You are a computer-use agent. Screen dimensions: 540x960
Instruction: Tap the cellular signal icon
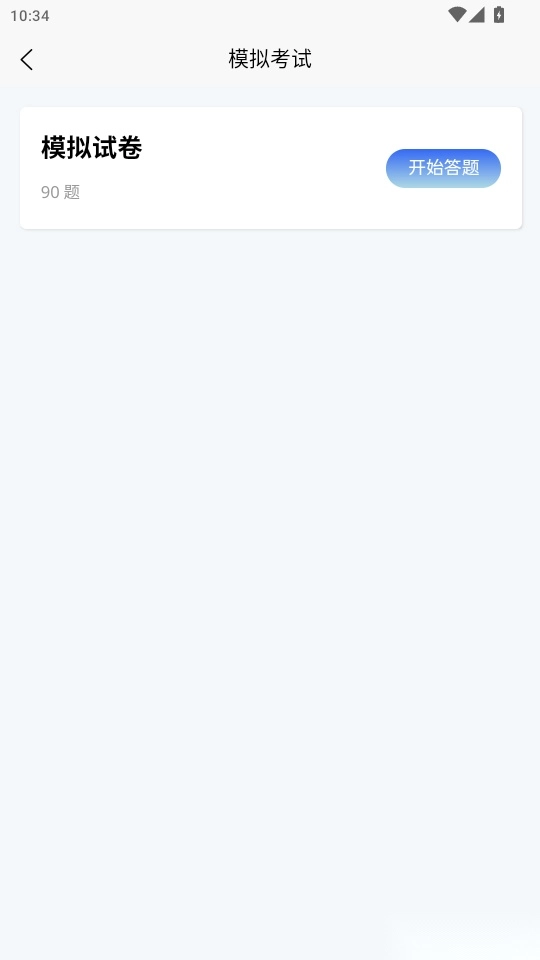pyautogui.click(x=477, y=15)
